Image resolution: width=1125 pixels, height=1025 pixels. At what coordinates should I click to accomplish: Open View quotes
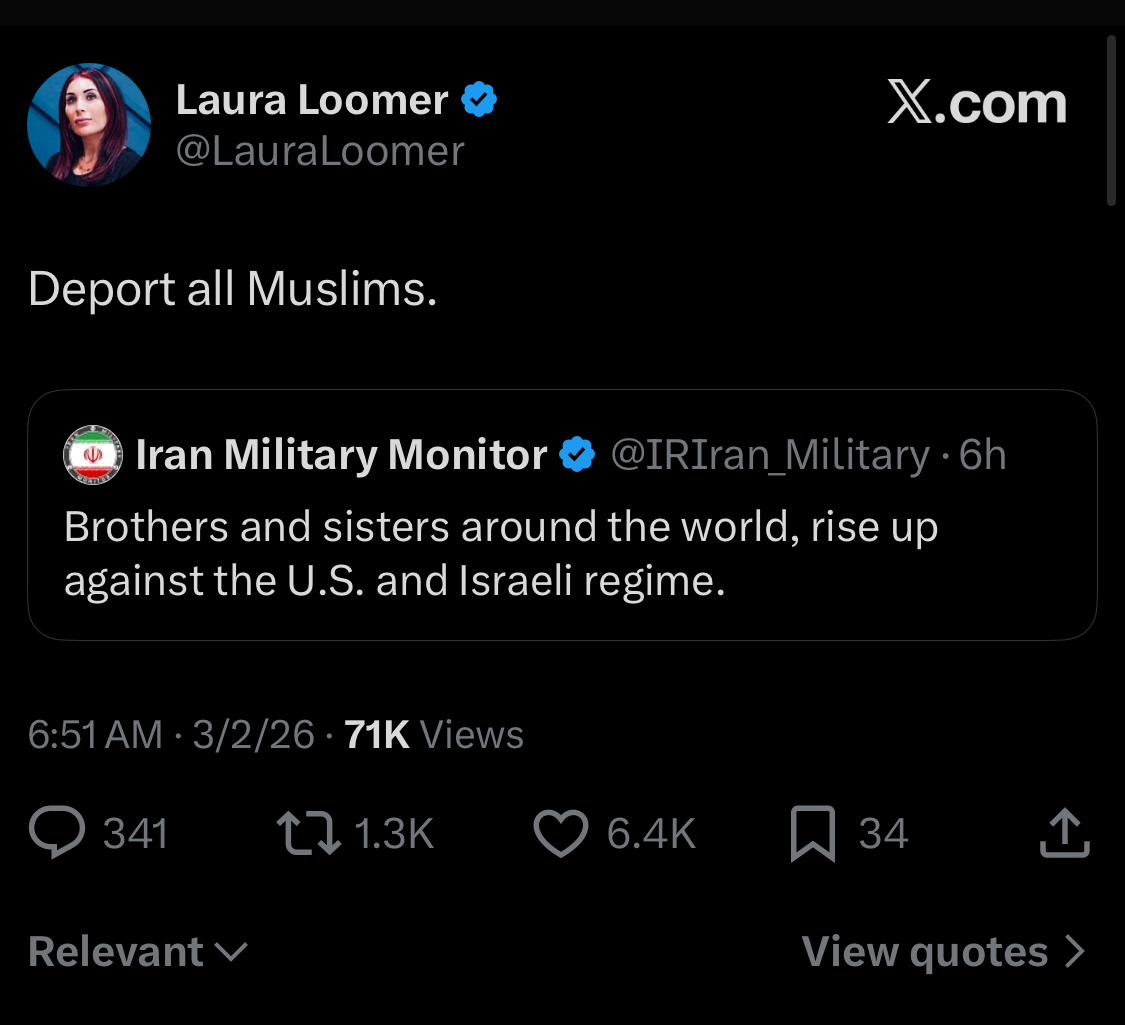coord(925,951)
